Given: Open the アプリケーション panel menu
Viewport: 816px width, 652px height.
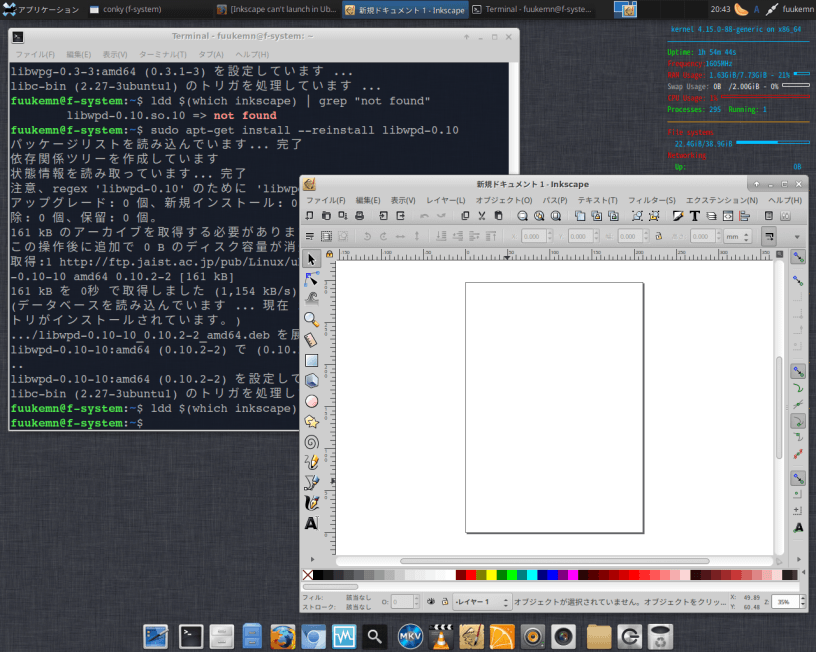Looking at the screenshot, I should [x=41, y=9].
